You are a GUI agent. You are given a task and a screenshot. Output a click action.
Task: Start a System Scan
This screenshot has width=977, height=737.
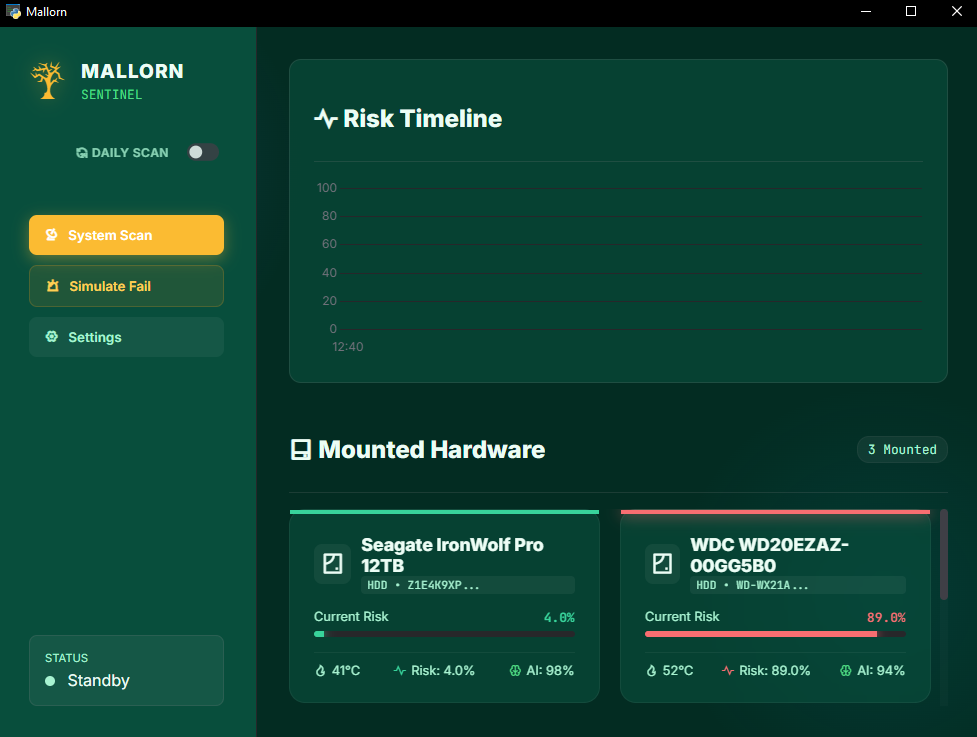(126, 235)
